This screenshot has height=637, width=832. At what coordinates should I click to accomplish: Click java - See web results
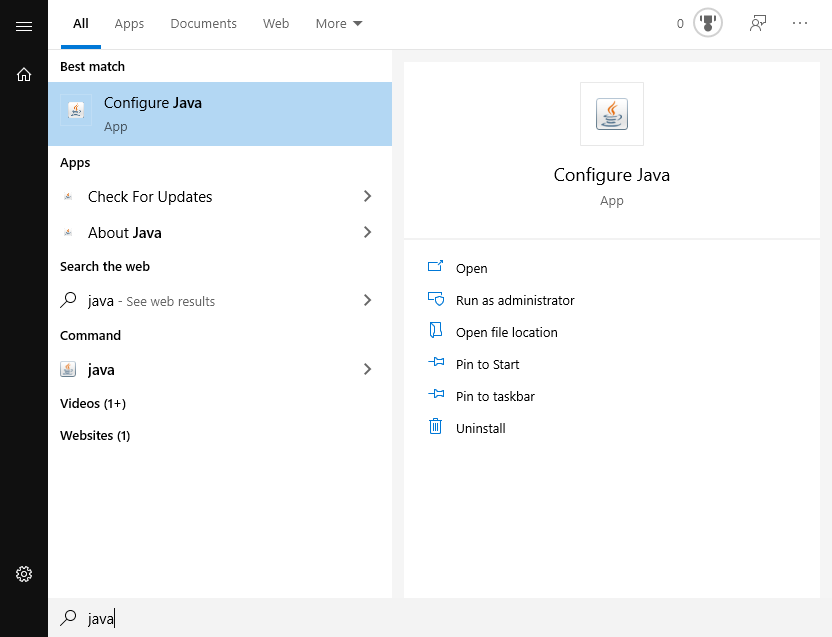[220, 300]
